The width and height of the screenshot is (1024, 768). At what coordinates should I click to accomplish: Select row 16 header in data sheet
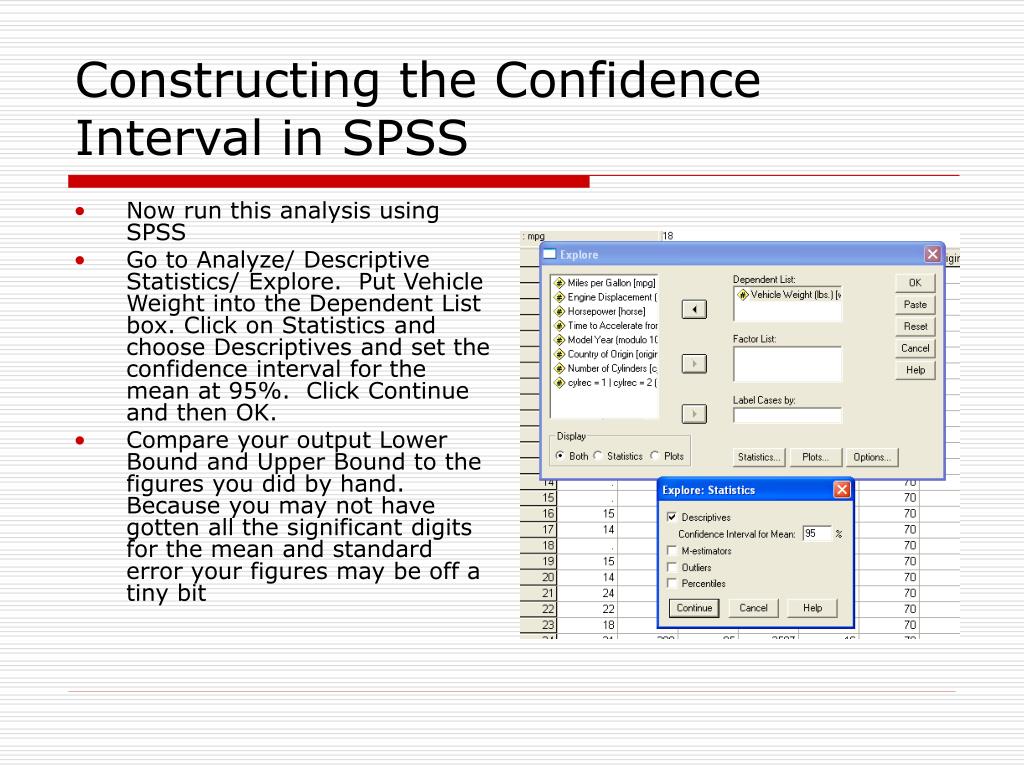[539, 513]
